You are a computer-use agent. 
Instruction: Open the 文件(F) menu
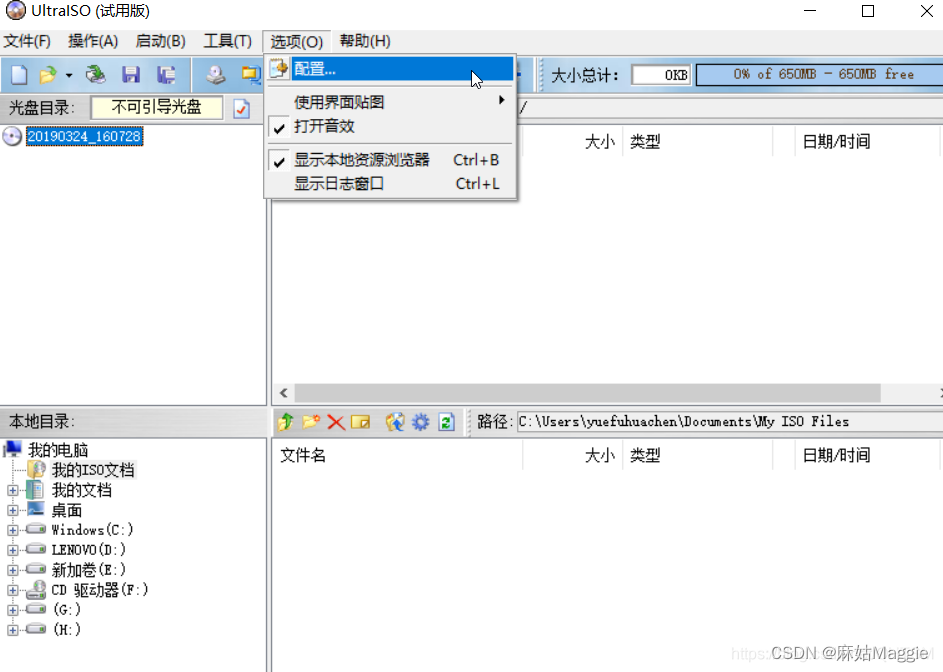click(27, 41)
